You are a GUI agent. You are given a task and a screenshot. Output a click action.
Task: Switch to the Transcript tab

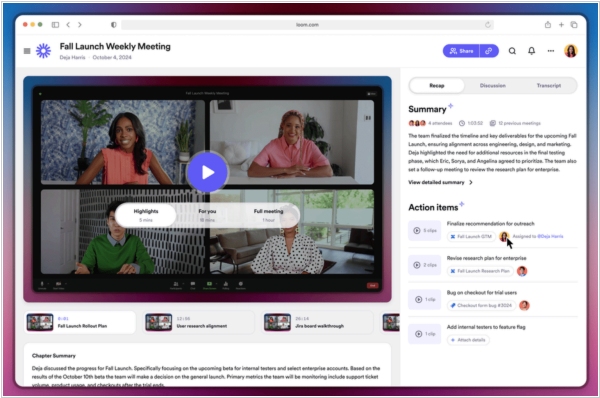(x=548, y=86)
